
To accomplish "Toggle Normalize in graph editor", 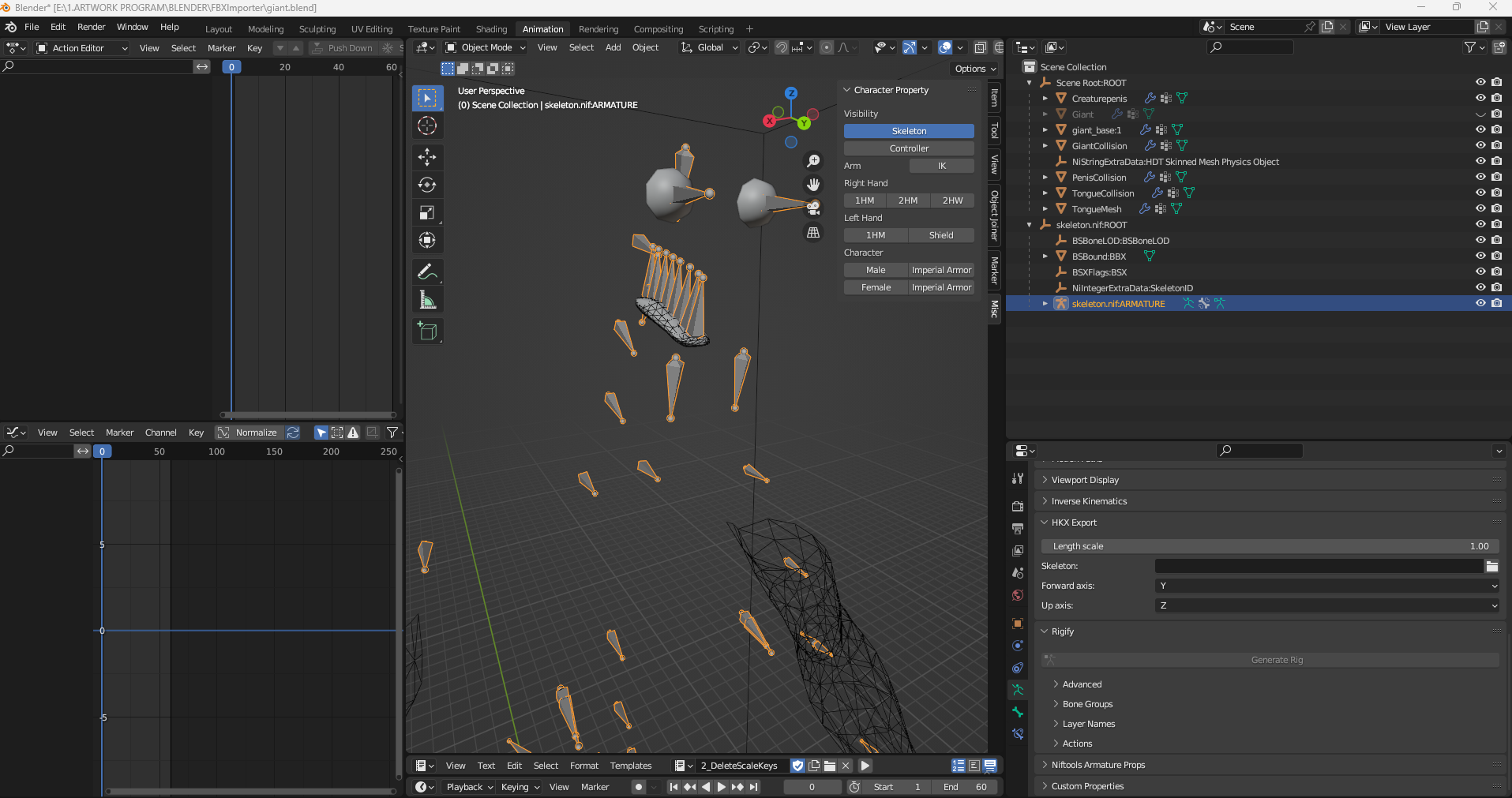I will click(248, 433).
